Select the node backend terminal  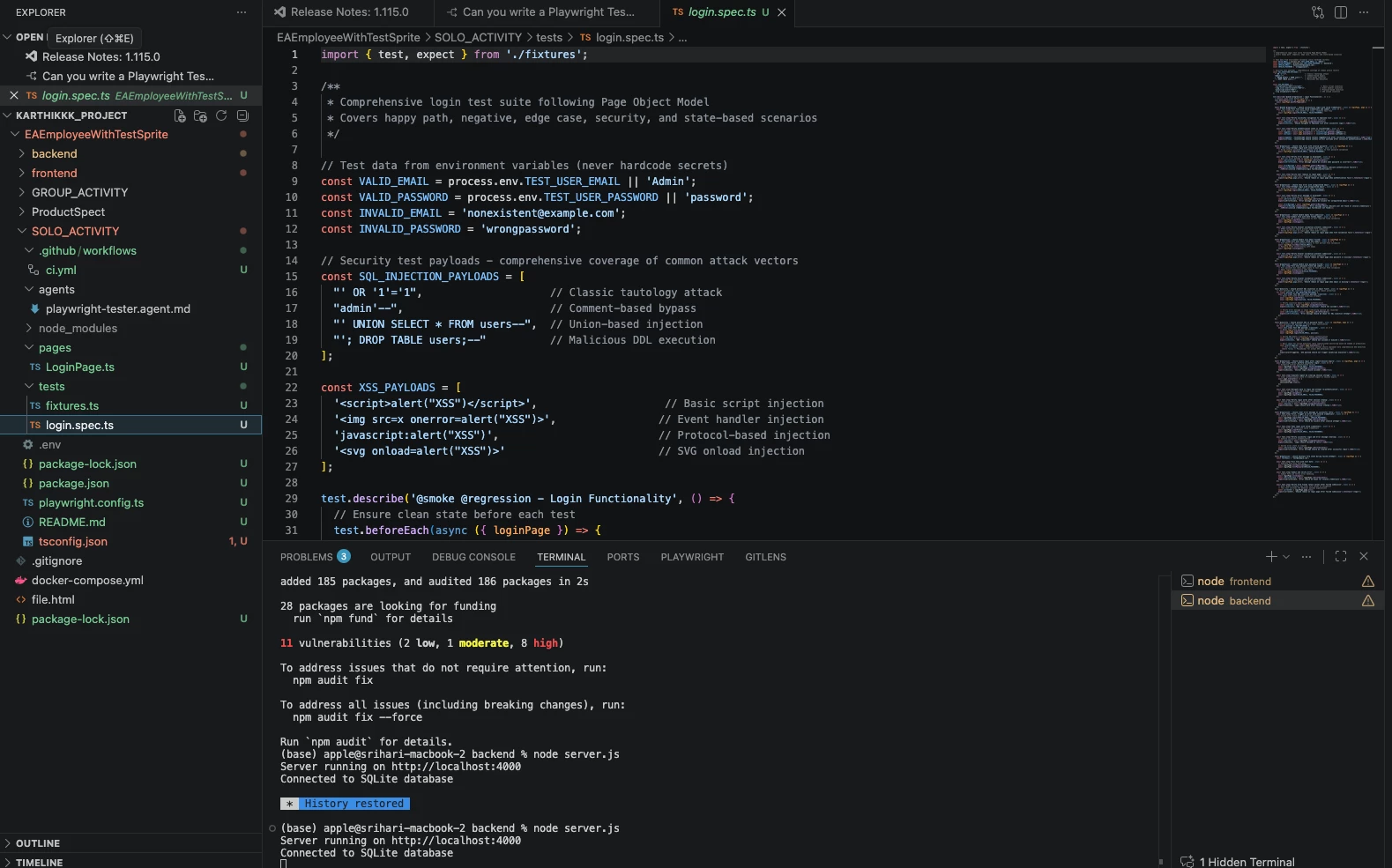[1277, 601]
